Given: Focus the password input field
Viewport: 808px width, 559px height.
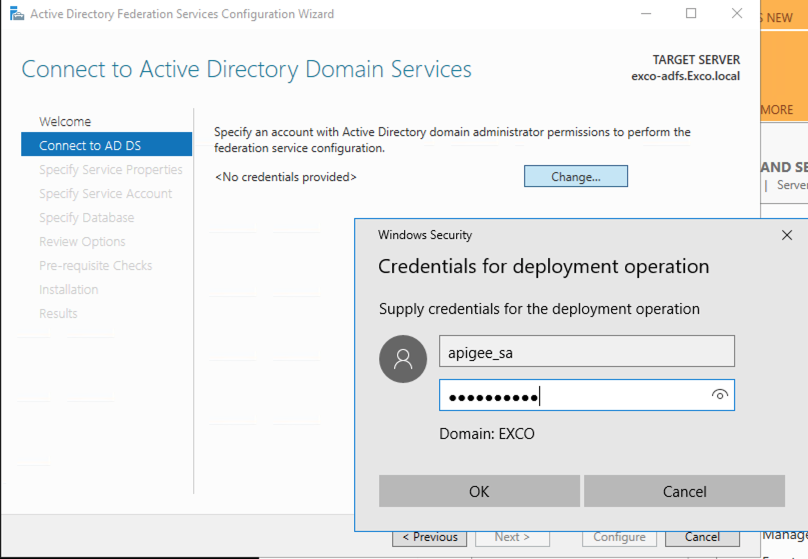Looking at the screenshot, I should [575, 395].
